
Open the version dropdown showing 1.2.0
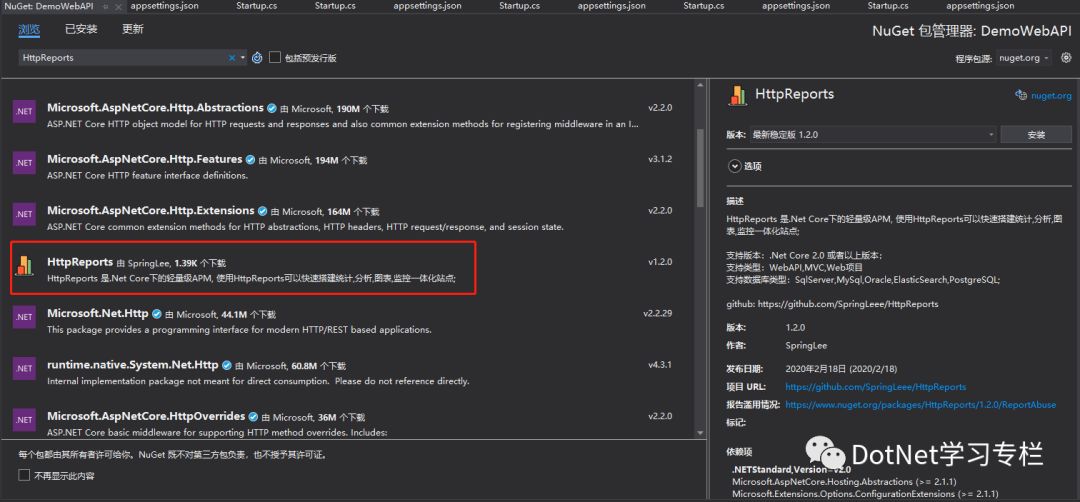(873, 134)
